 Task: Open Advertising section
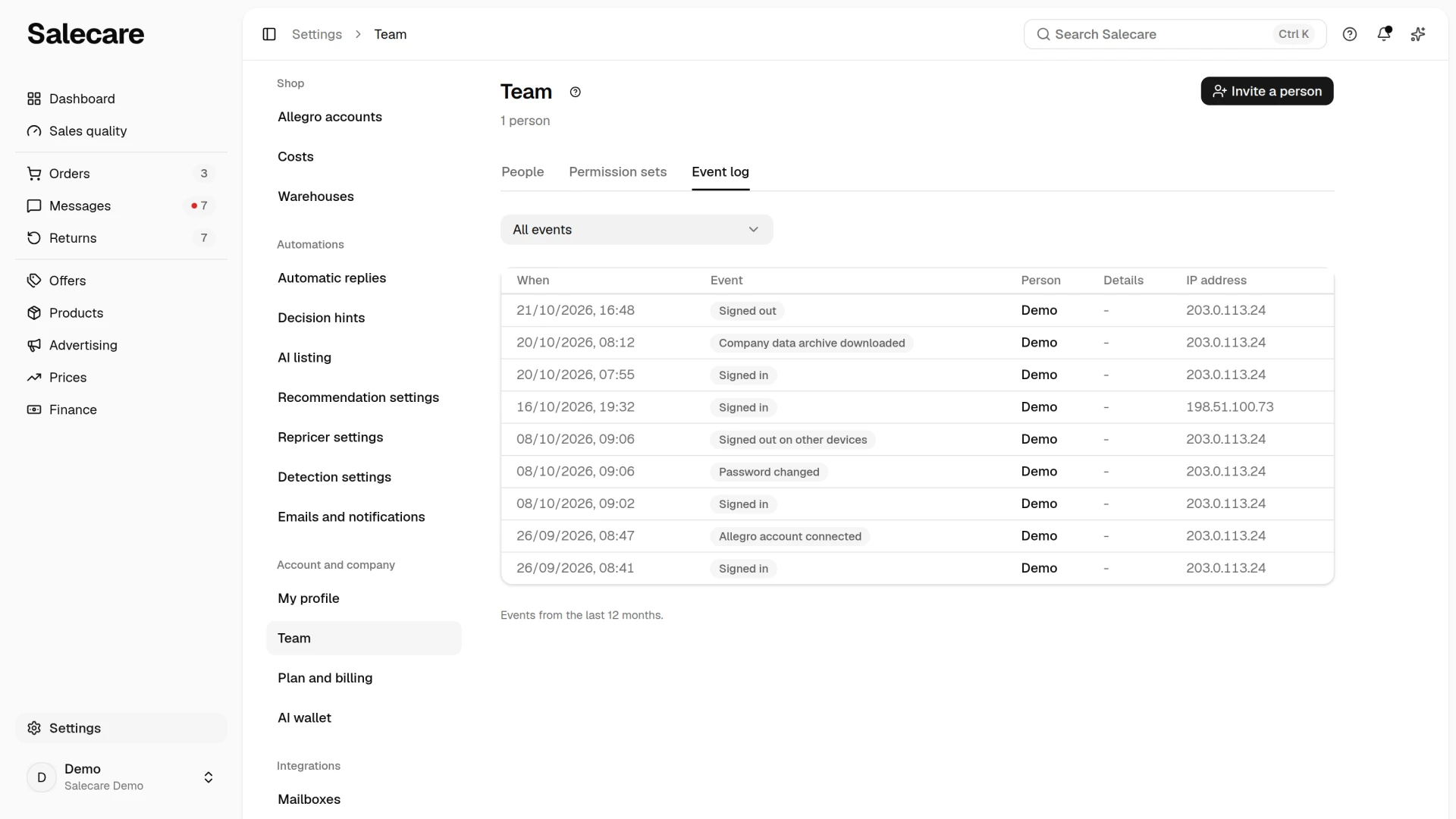[121, 345]
